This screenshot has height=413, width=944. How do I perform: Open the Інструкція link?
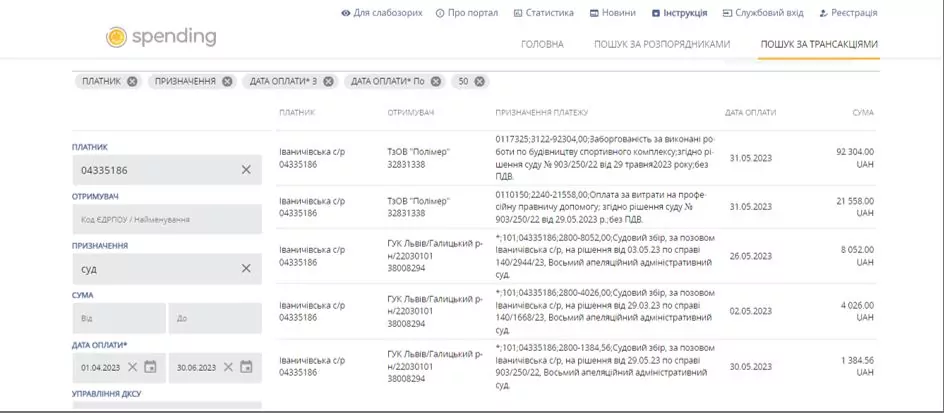click(679, 13)
